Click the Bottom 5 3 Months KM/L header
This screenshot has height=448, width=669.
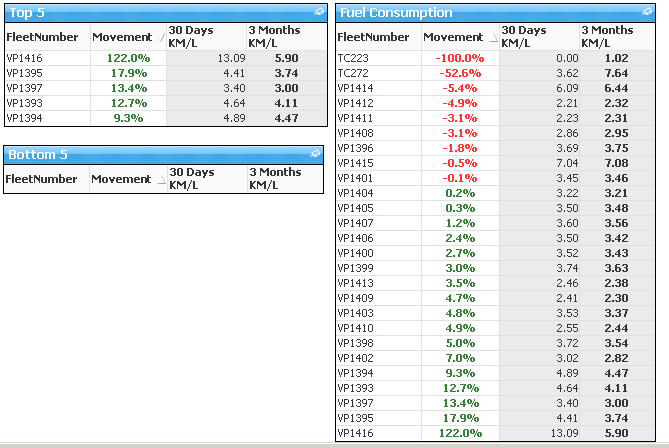(x=275, y=179)
